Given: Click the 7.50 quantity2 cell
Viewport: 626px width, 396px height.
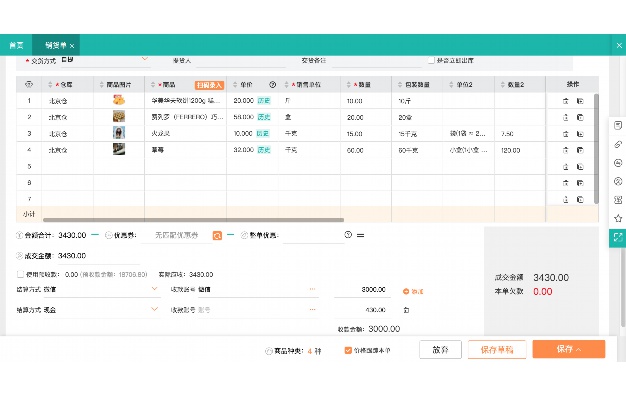Looking at the screenshot, I should [x=520, y=134].
